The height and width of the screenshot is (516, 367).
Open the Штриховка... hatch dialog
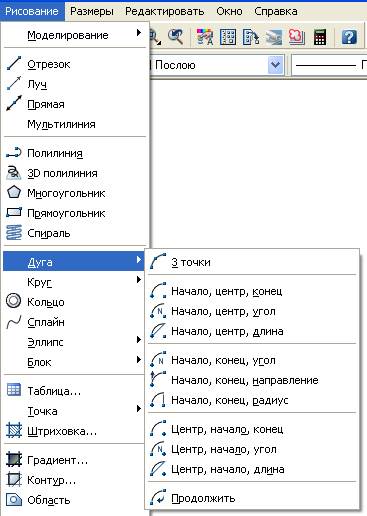pos(75,431)
